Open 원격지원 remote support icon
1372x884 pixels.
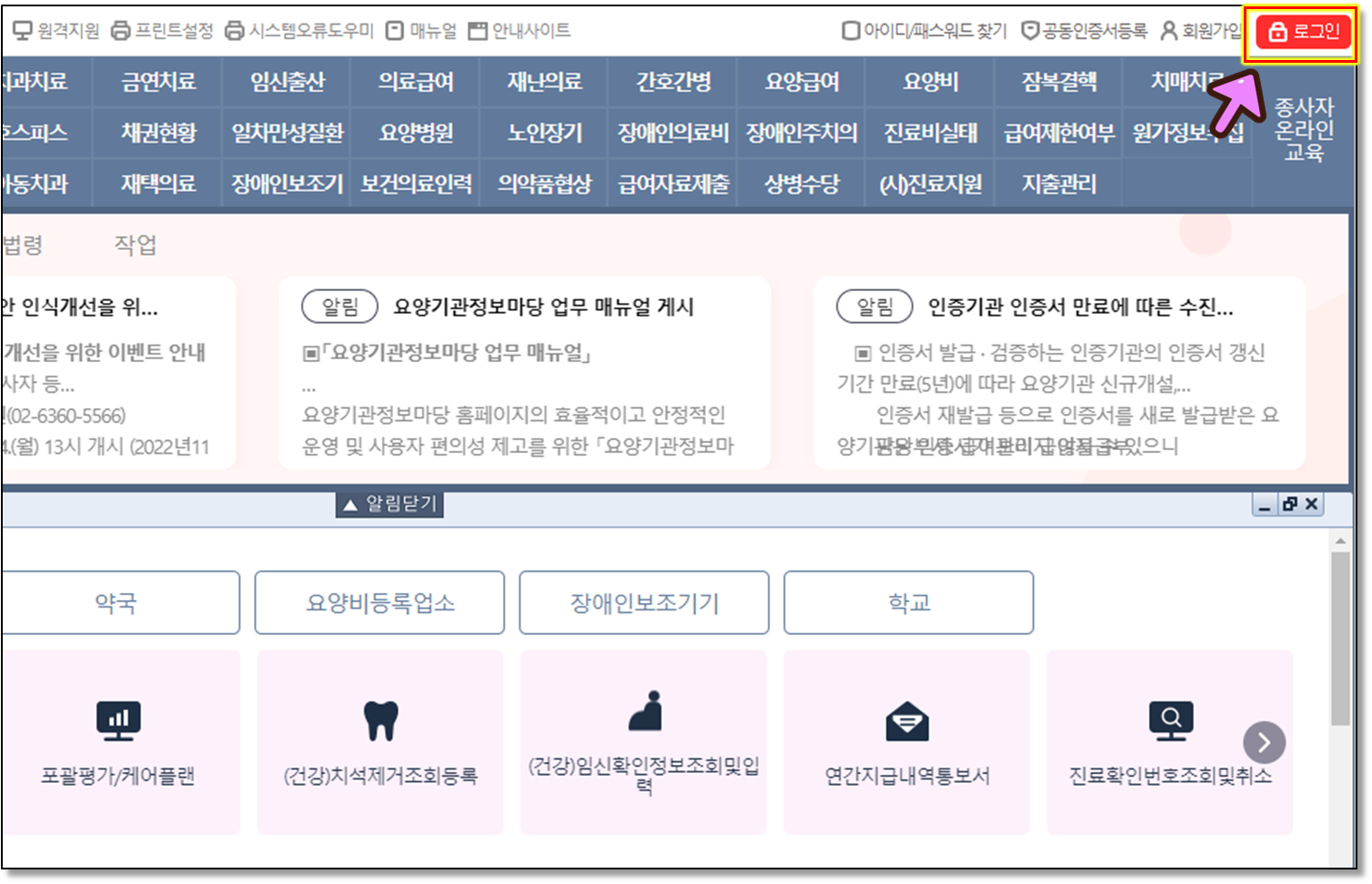(x=22, y=31)
